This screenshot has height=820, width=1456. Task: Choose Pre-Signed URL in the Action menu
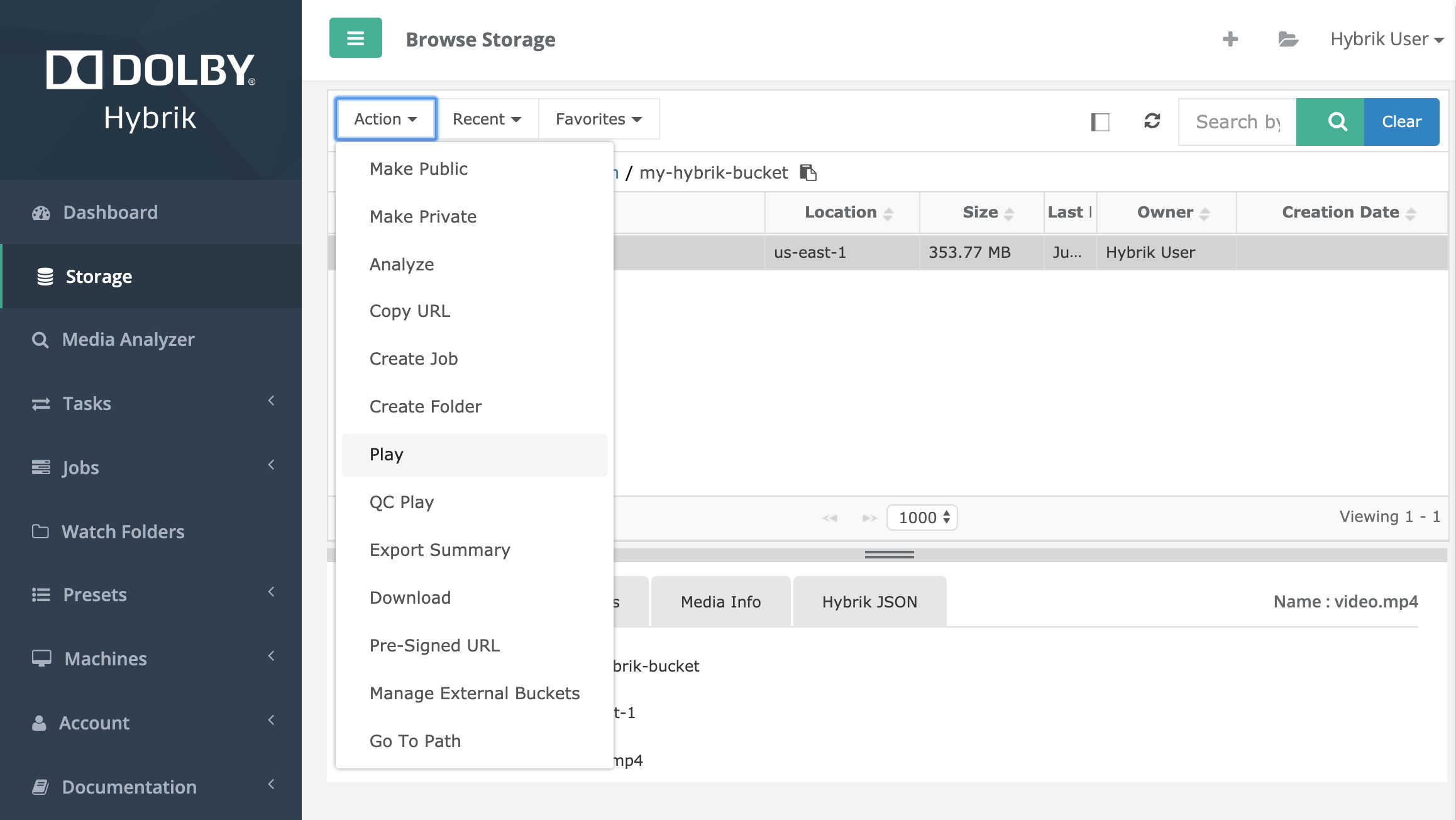point(475,645)
